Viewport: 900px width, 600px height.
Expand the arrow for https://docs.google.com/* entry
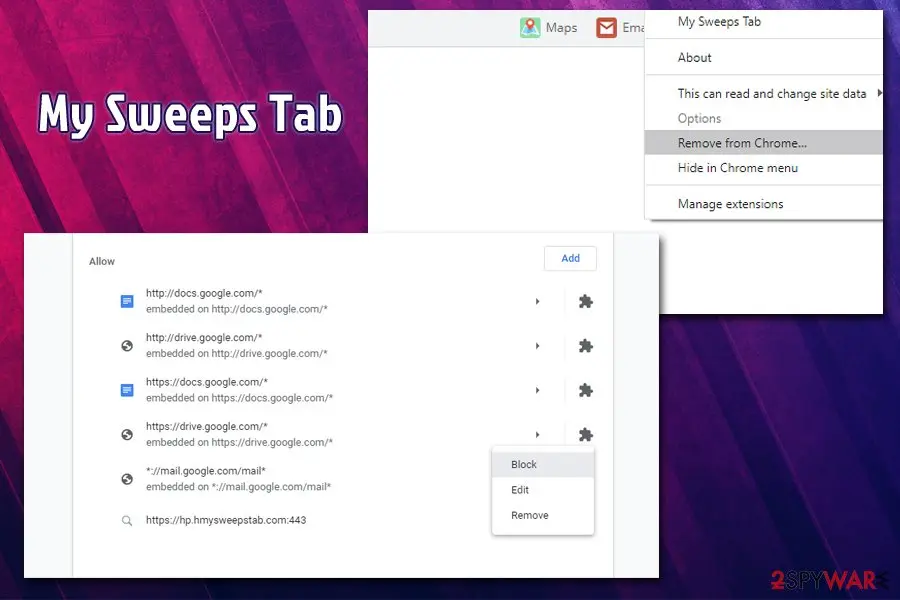(x=537, y=390)
